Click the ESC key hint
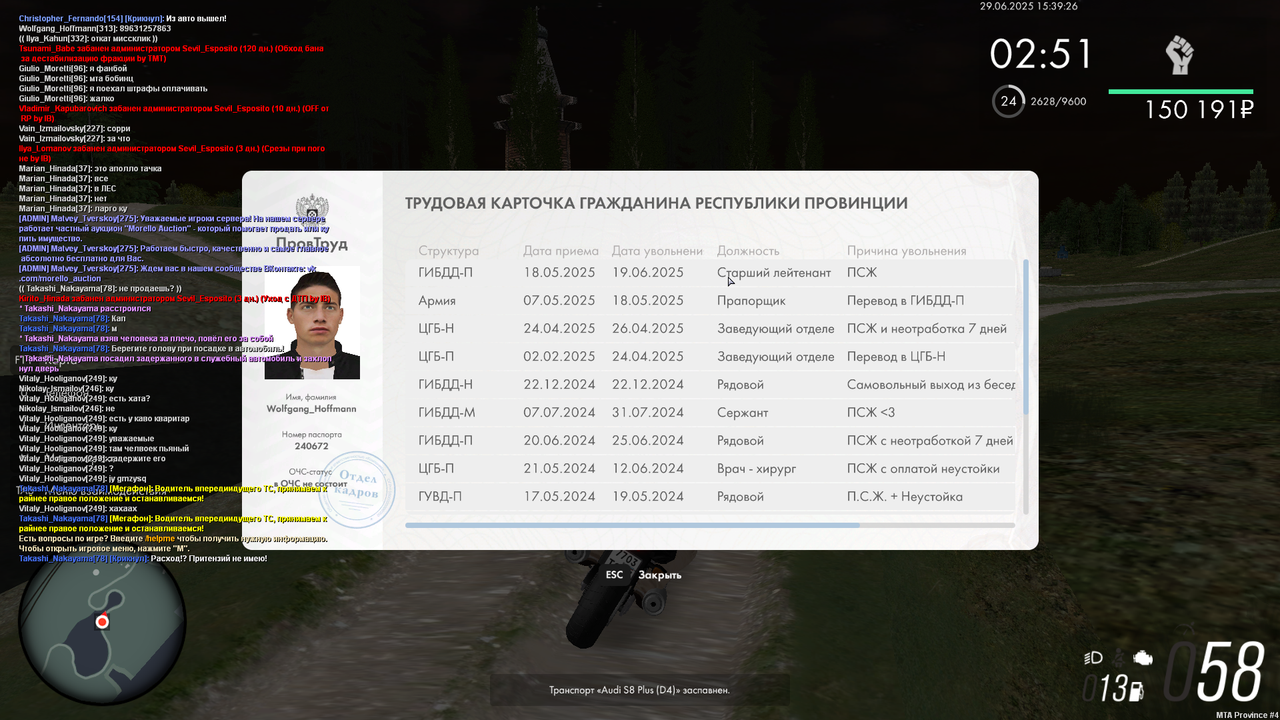Image resolution: width=1280 pixels, height=720 pixels. [x=614, y=575]
